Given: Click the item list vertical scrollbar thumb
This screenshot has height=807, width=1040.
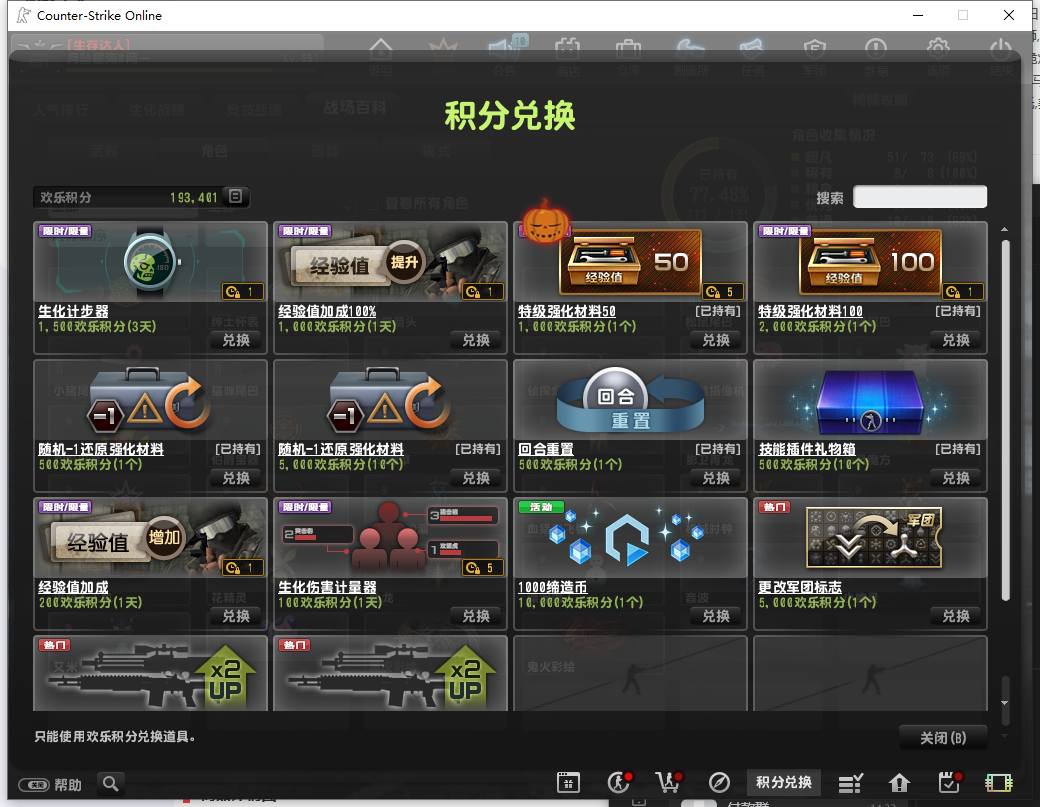Looking at the screenshot, I should [1006, 420].
